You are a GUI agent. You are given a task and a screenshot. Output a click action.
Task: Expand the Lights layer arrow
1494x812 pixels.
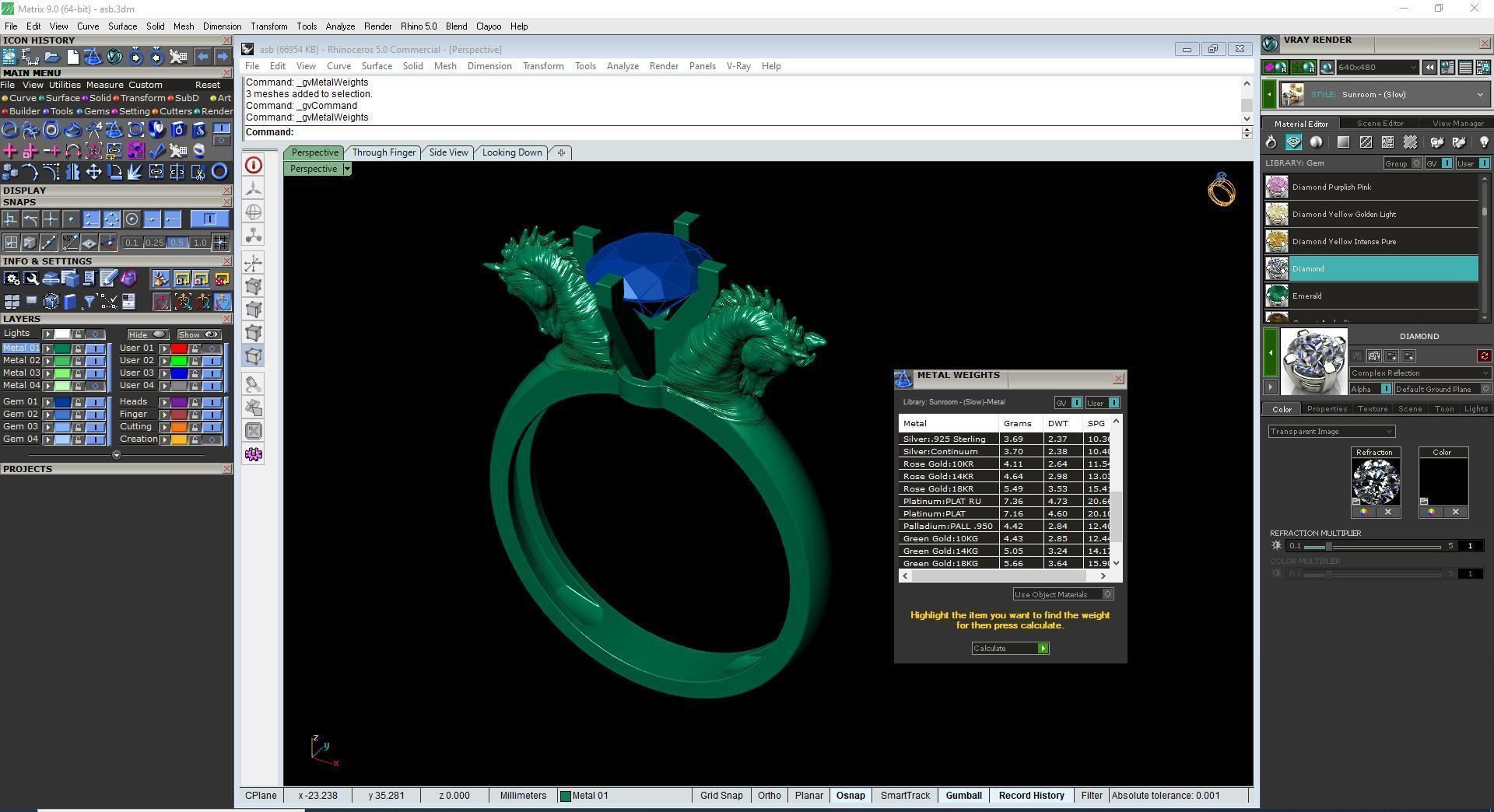[47, 334]
